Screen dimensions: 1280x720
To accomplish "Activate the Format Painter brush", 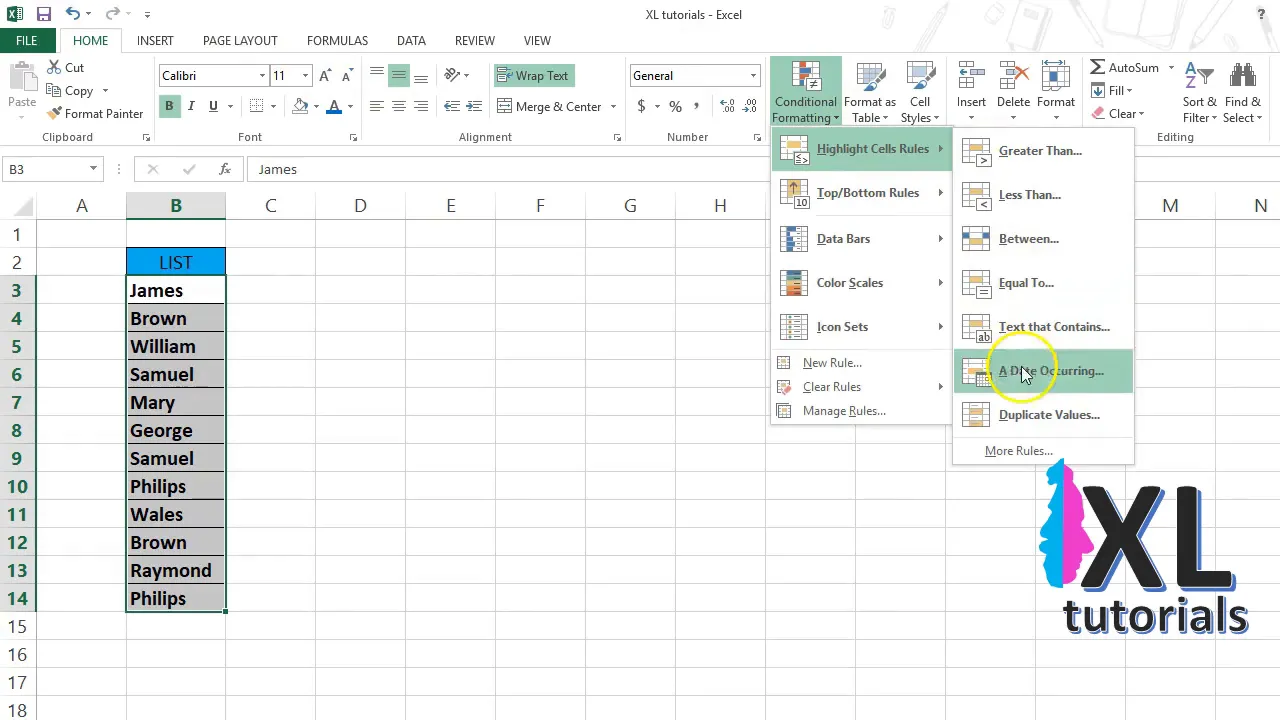I will tap(95, 114).
